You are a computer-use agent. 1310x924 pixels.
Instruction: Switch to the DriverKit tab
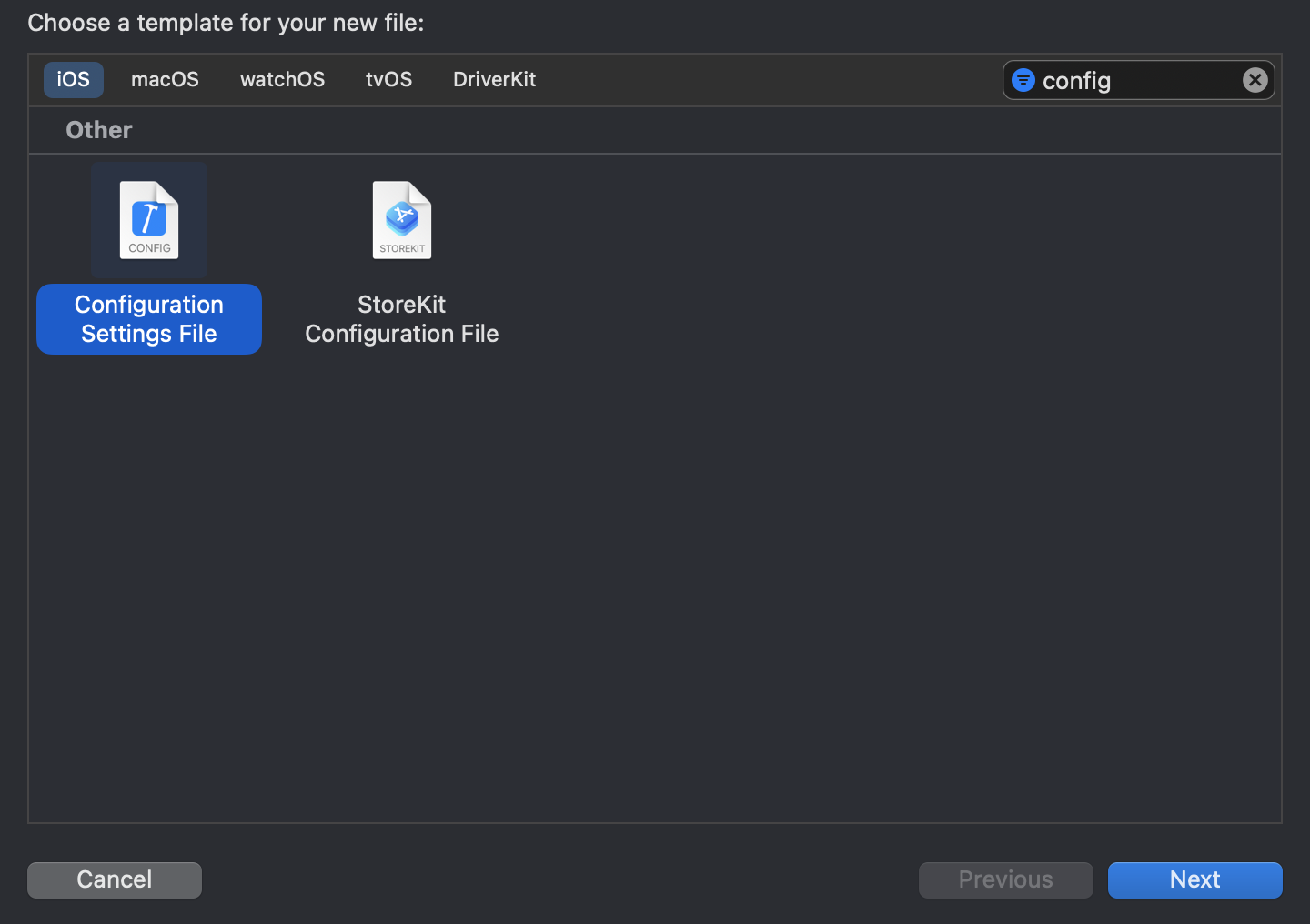tap(494, 79)
